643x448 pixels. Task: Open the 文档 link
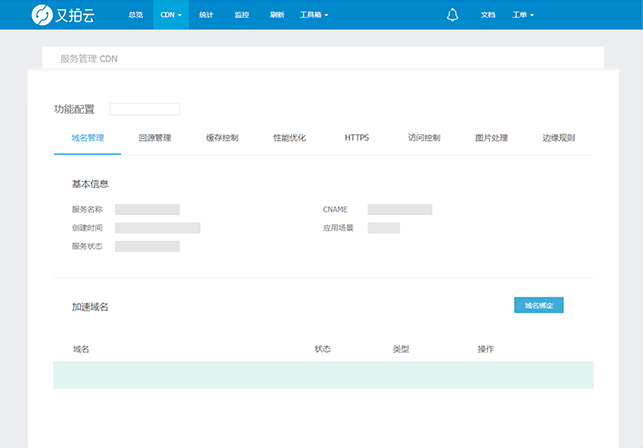pyautogui.click(x=488, y=15)
